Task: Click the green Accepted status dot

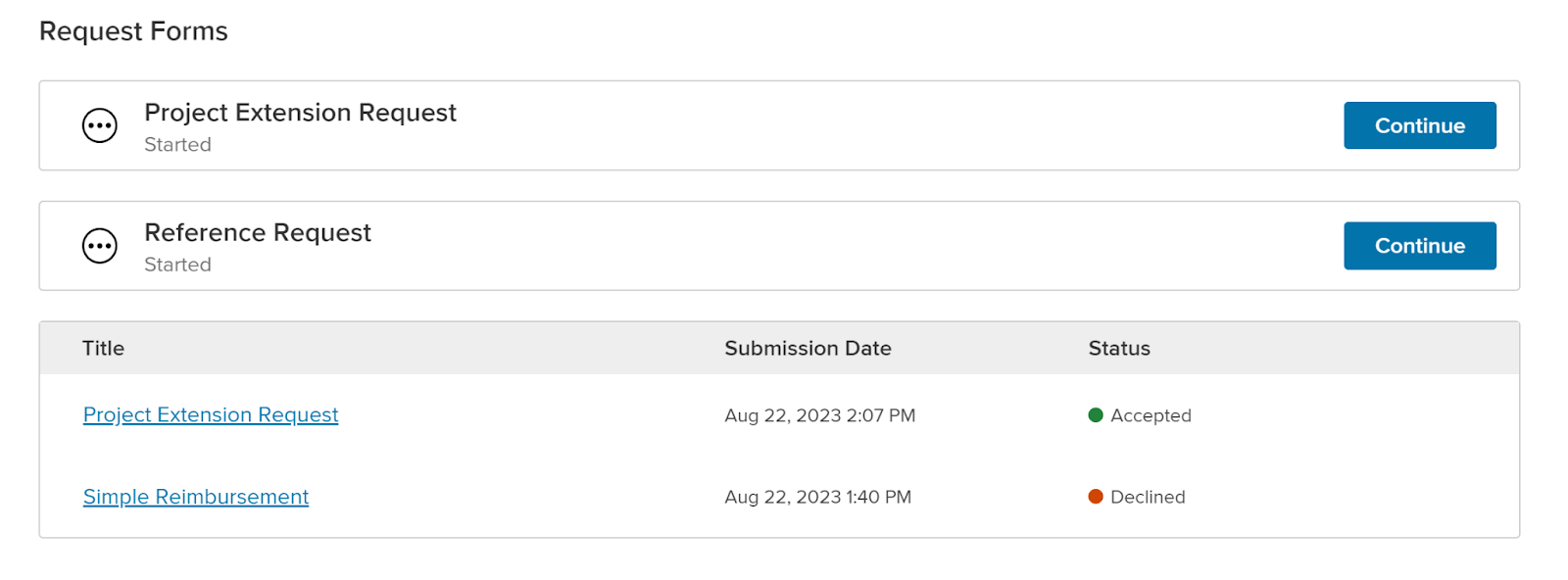Action: [x=1096, y=415]
